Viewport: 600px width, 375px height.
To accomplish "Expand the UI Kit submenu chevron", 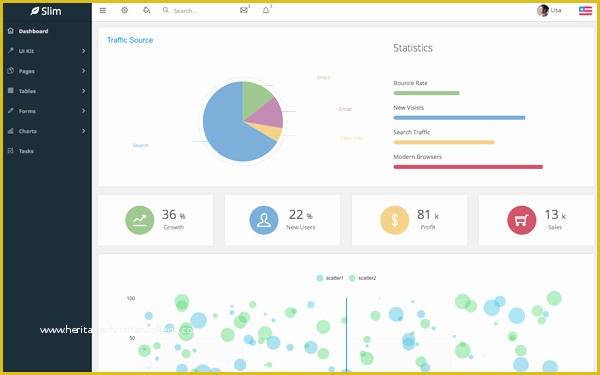I will click(x=83, y=51).
